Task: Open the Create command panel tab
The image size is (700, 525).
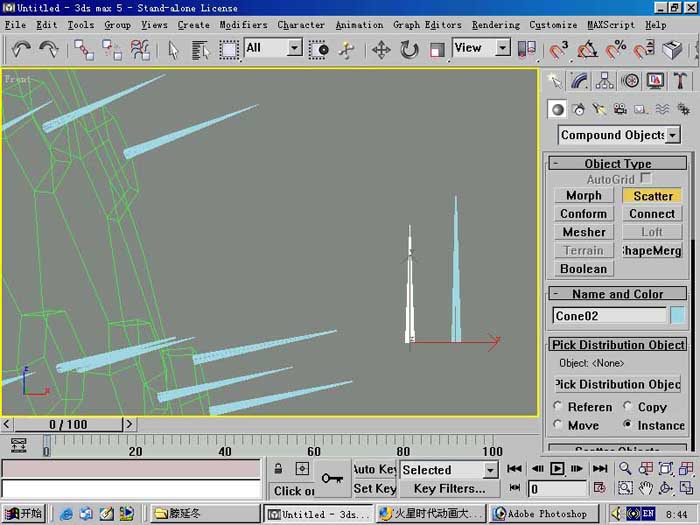Action: (555, 81)
